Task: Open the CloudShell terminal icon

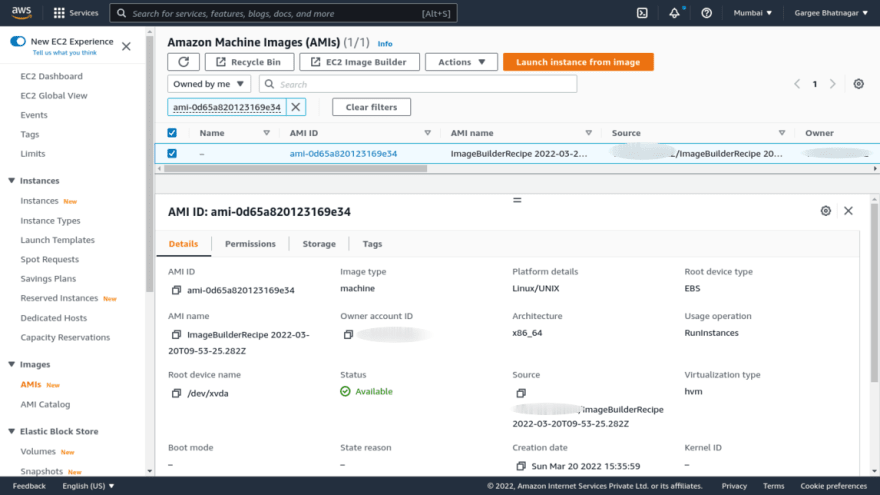Action: pyautogui.click(x=642, y=13)
